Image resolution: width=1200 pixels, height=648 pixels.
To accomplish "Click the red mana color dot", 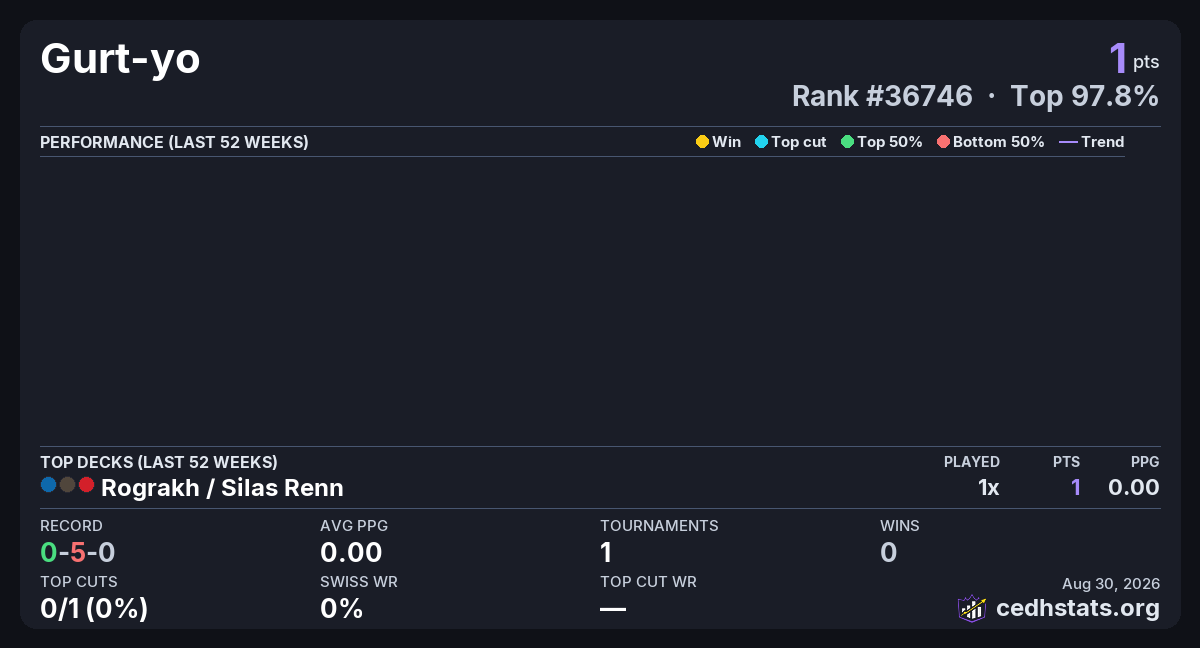I will pos(86,485).
